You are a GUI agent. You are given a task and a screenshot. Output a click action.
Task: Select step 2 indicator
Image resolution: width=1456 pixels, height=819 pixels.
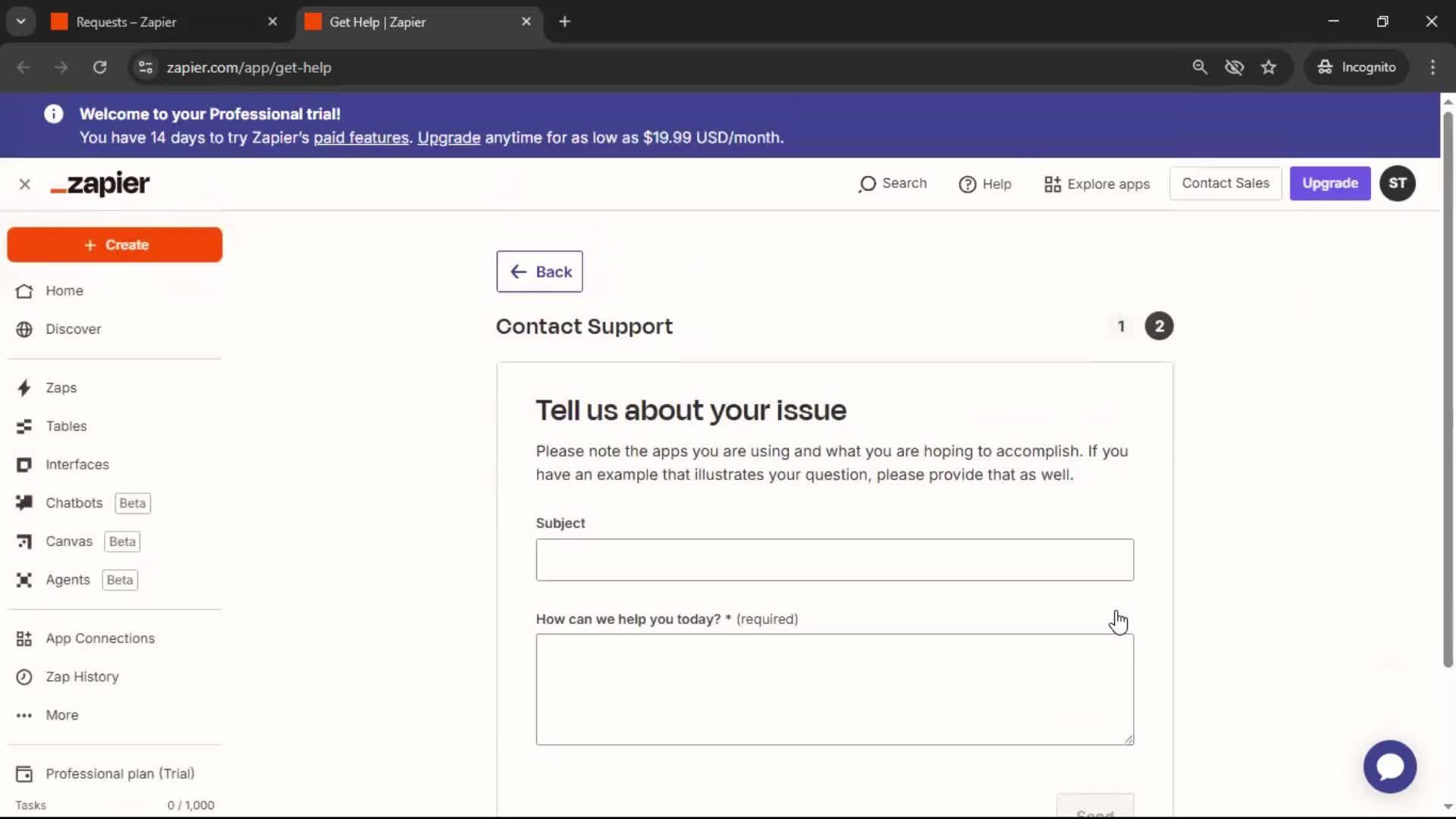click(1159, 326)
